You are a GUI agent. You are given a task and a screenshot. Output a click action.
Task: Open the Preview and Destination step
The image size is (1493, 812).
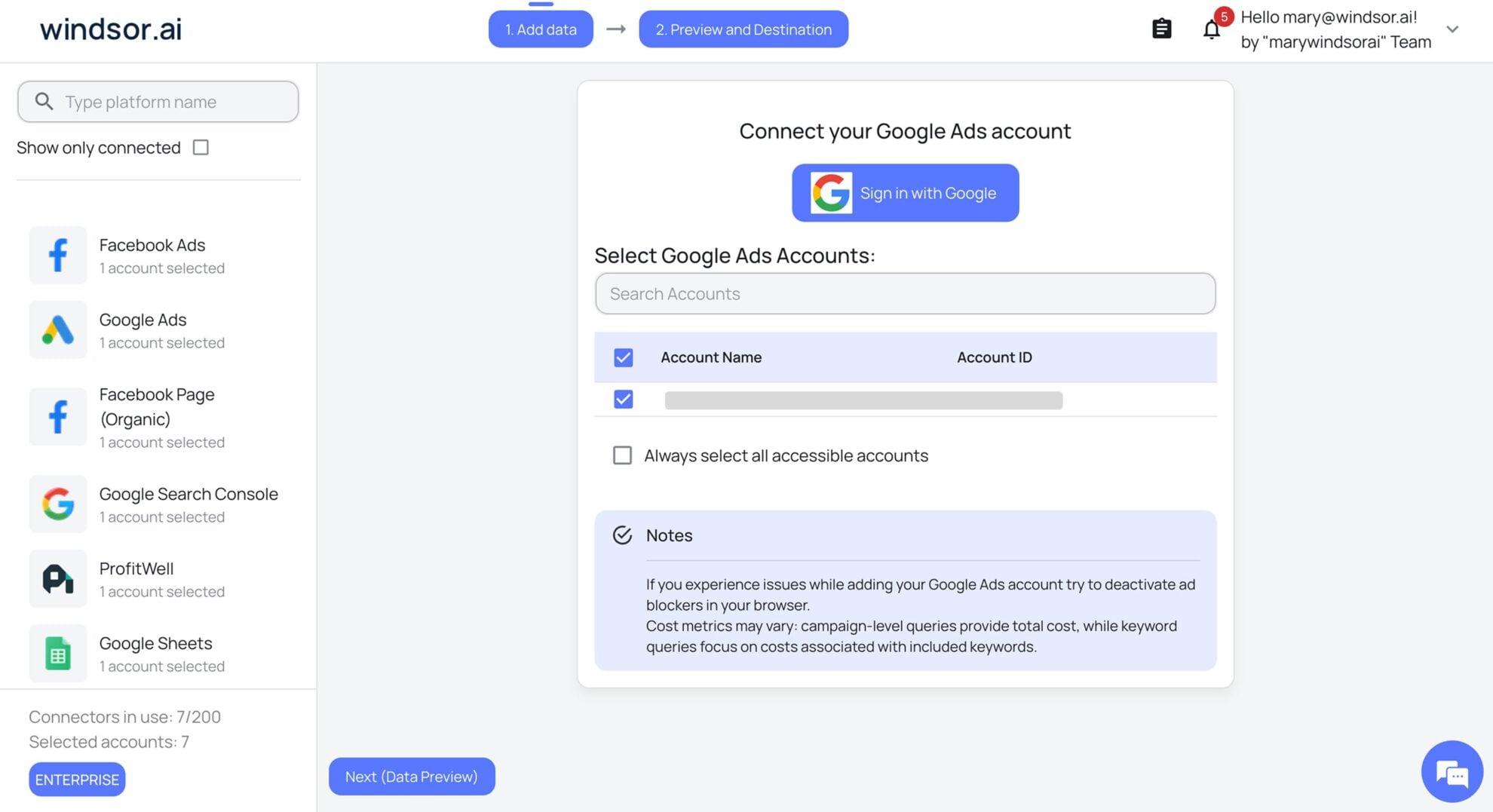pyautogui.click(x=743, y=29)
